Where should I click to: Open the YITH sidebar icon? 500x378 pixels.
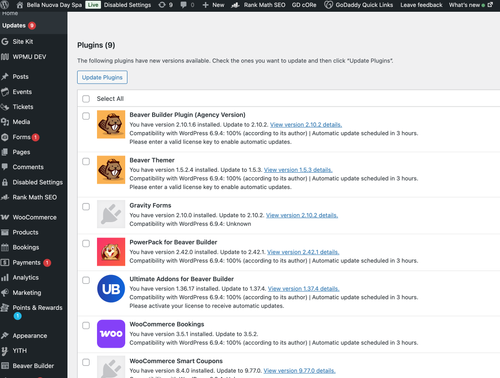(5, 351)
